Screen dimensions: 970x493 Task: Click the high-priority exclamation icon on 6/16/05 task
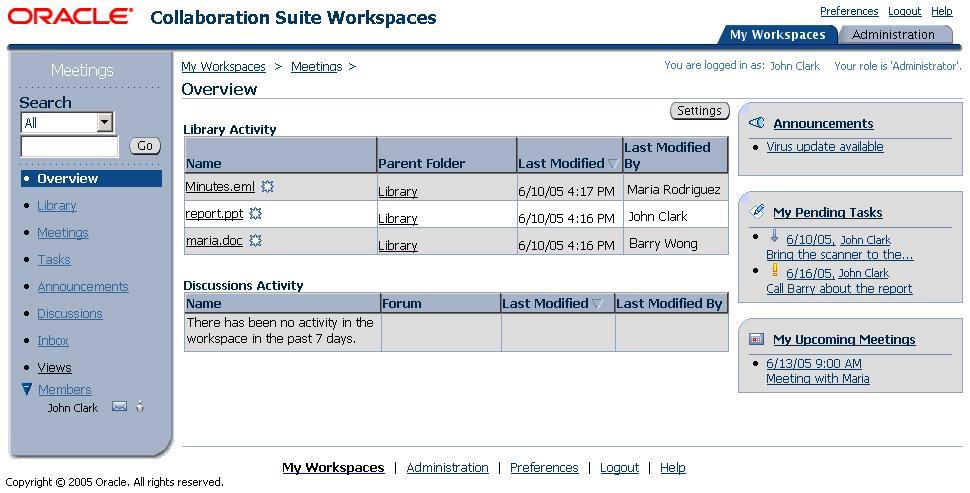click(775, 270)
